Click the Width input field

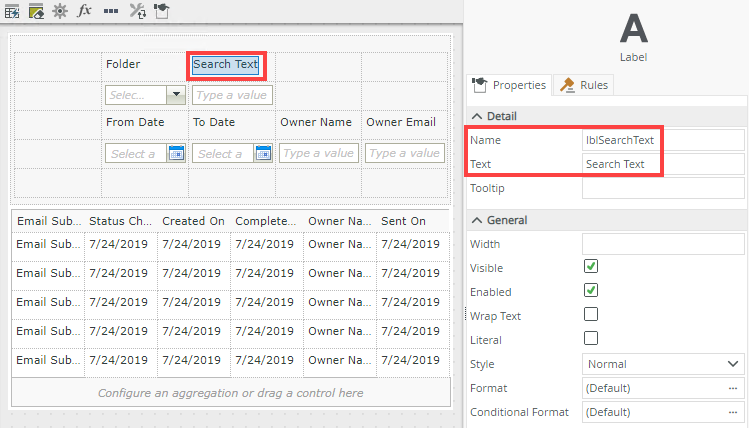pos(663,244)
